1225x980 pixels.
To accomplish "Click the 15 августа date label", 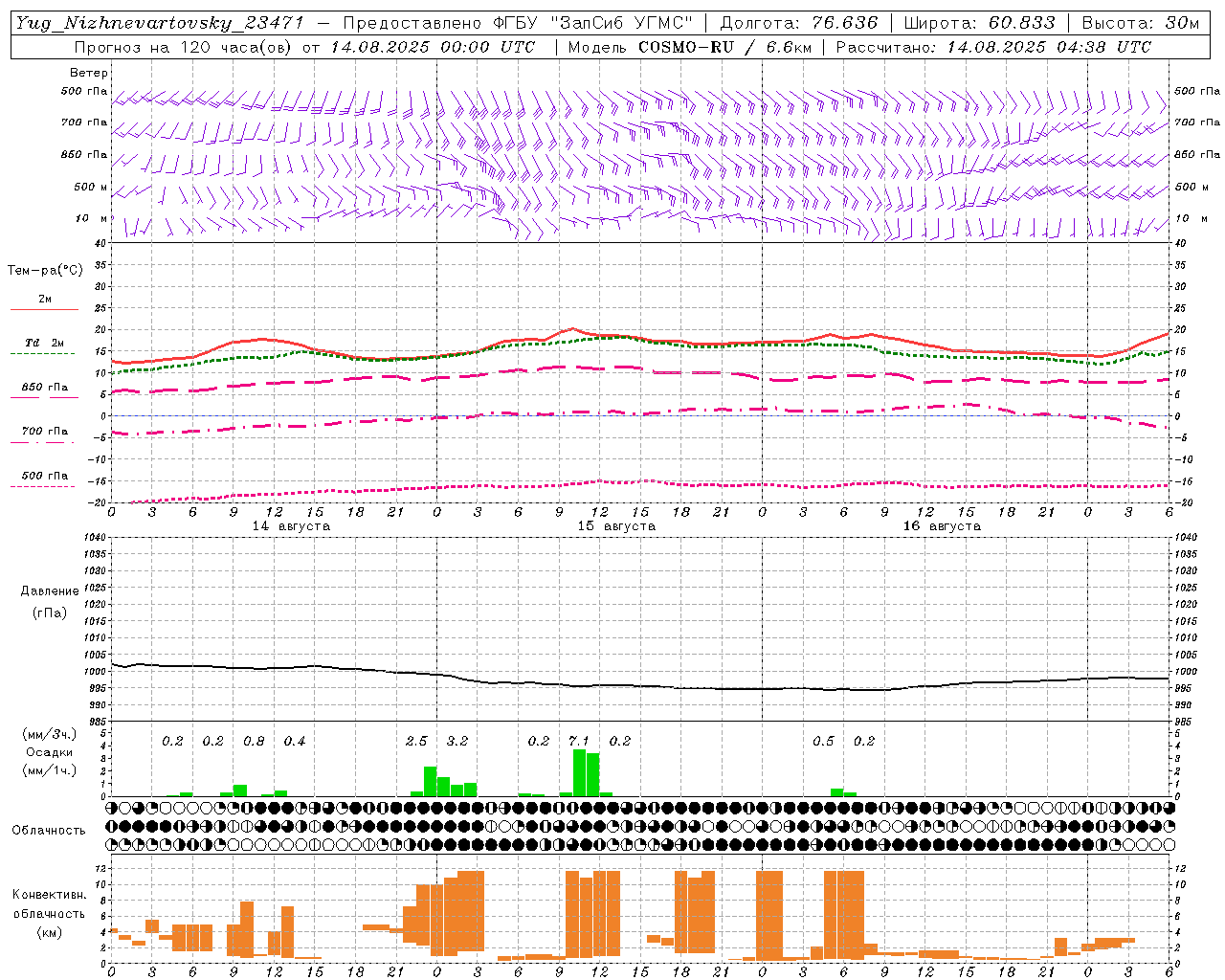I will [x=616, y=526].
